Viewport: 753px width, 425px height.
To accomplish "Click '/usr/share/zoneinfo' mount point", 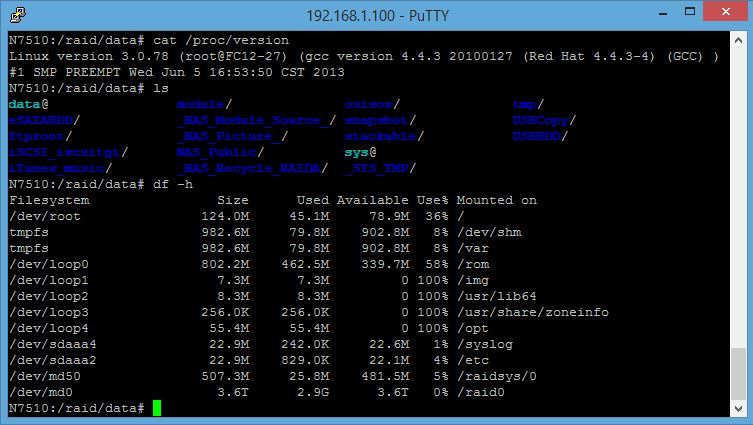I will coord(533,312).
